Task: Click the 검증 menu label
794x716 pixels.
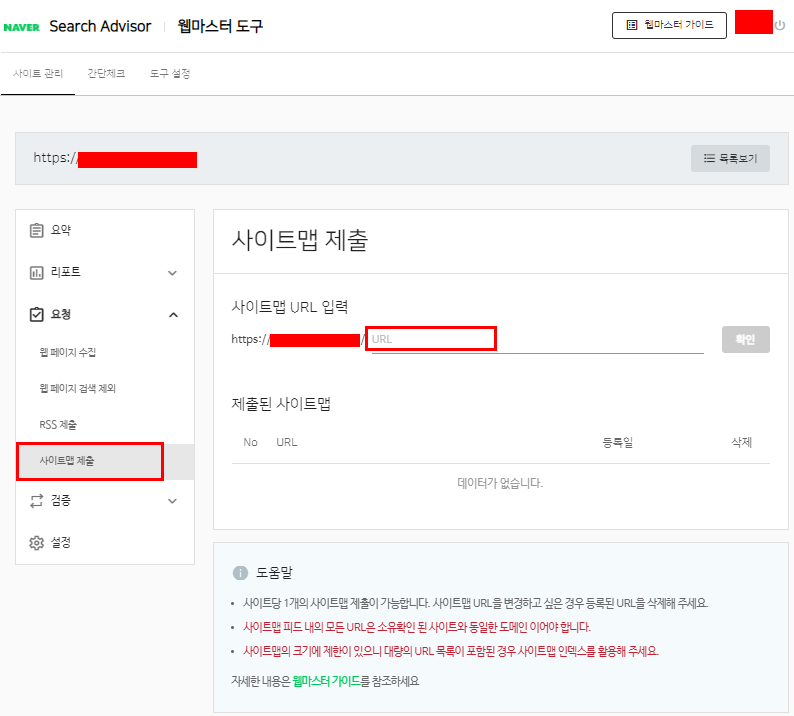Action: click(61, 500)
